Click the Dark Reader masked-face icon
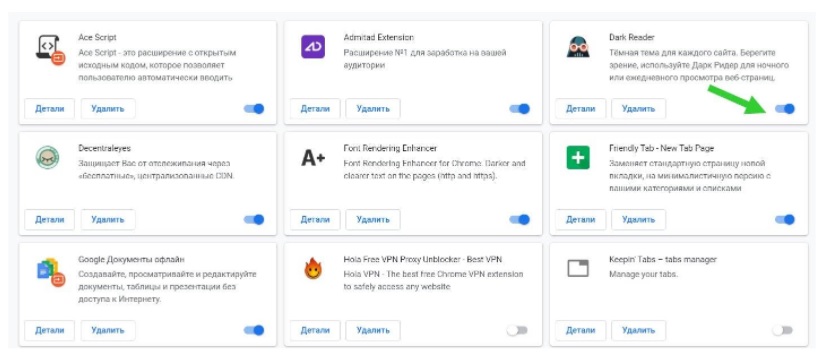 point(578,47)
